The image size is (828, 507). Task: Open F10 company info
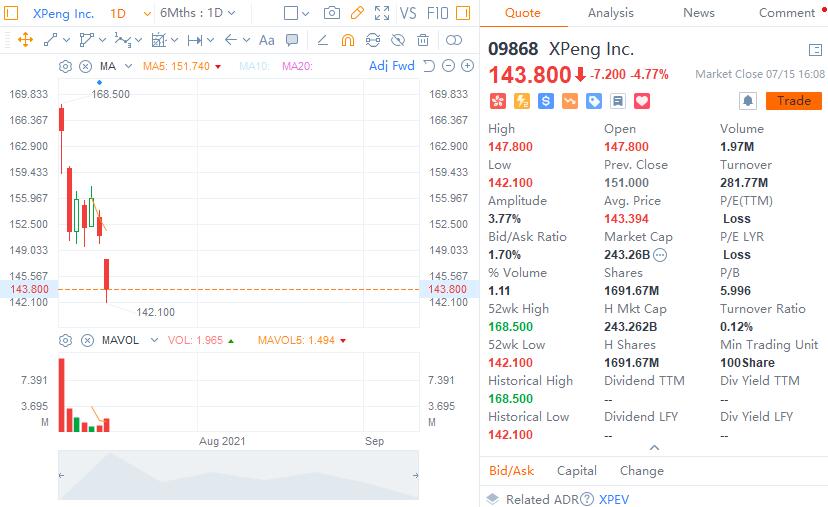[x=437, y=13]
